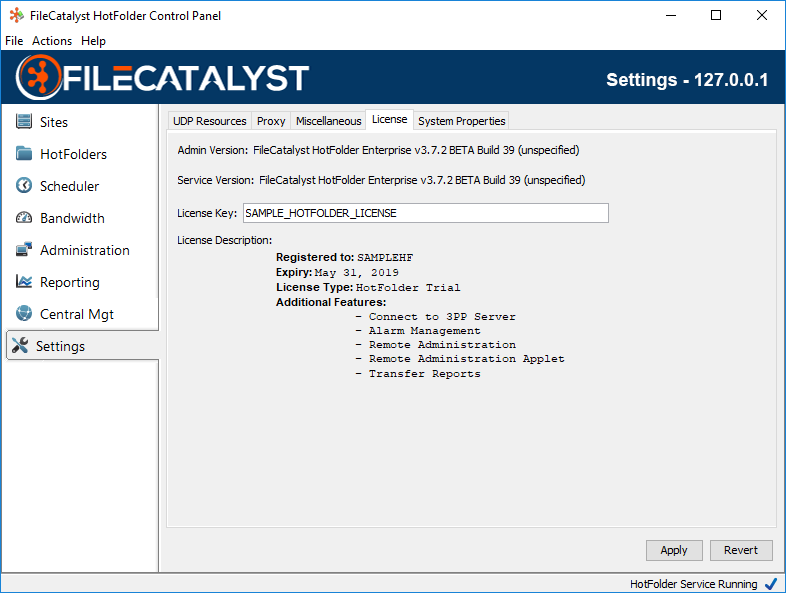This screenshot has height=593, width=786.
Task: Switch to the Miscellaneous tab
Action: (328, 121)
